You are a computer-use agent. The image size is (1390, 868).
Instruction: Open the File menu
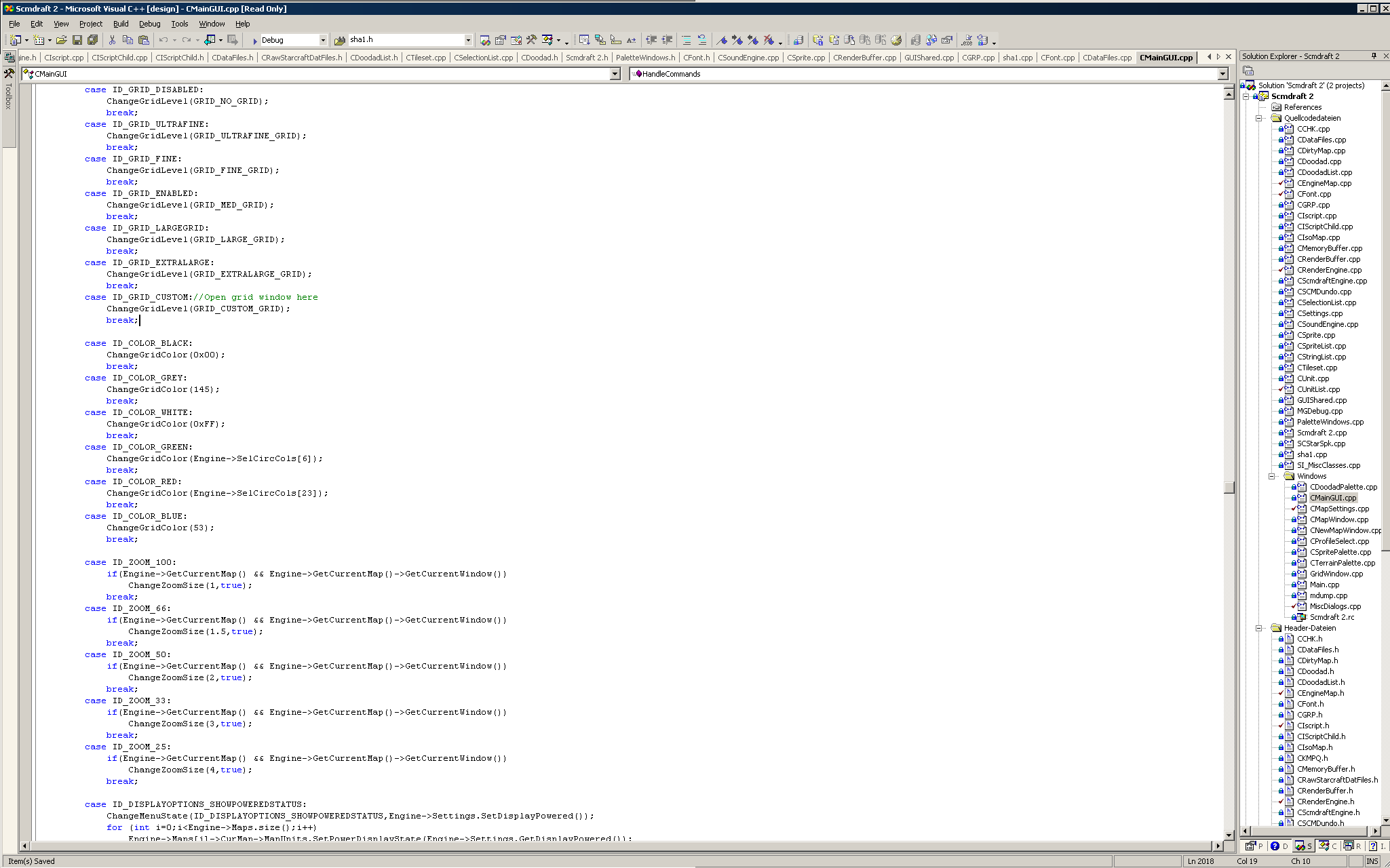click(x=14, y=24)
